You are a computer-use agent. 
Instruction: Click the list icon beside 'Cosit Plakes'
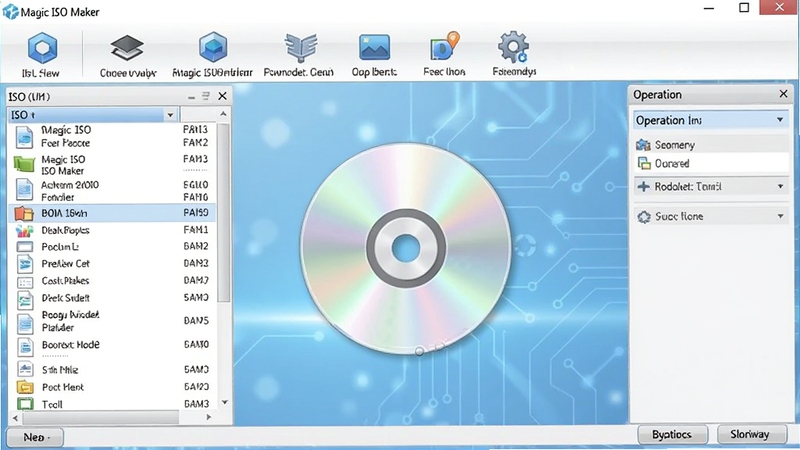click(x=24, y=282)
